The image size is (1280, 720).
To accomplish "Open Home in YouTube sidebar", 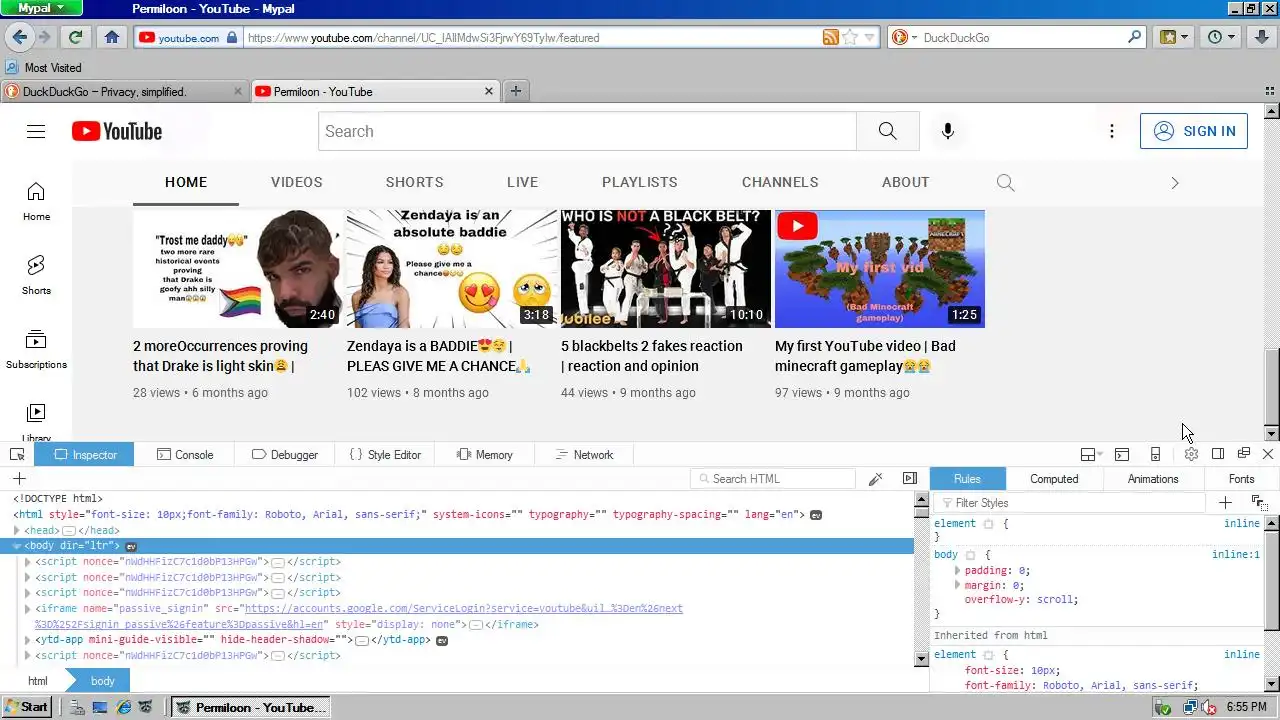I will (36, 201).
